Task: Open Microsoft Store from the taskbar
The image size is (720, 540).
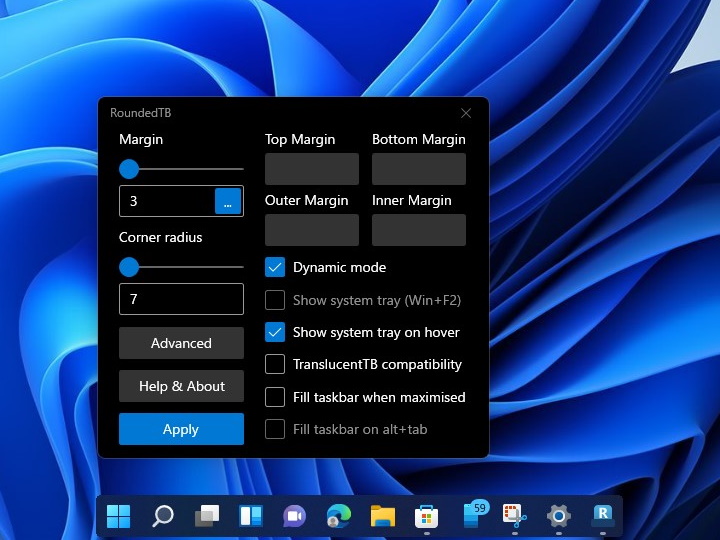Action: pos(426,516)
